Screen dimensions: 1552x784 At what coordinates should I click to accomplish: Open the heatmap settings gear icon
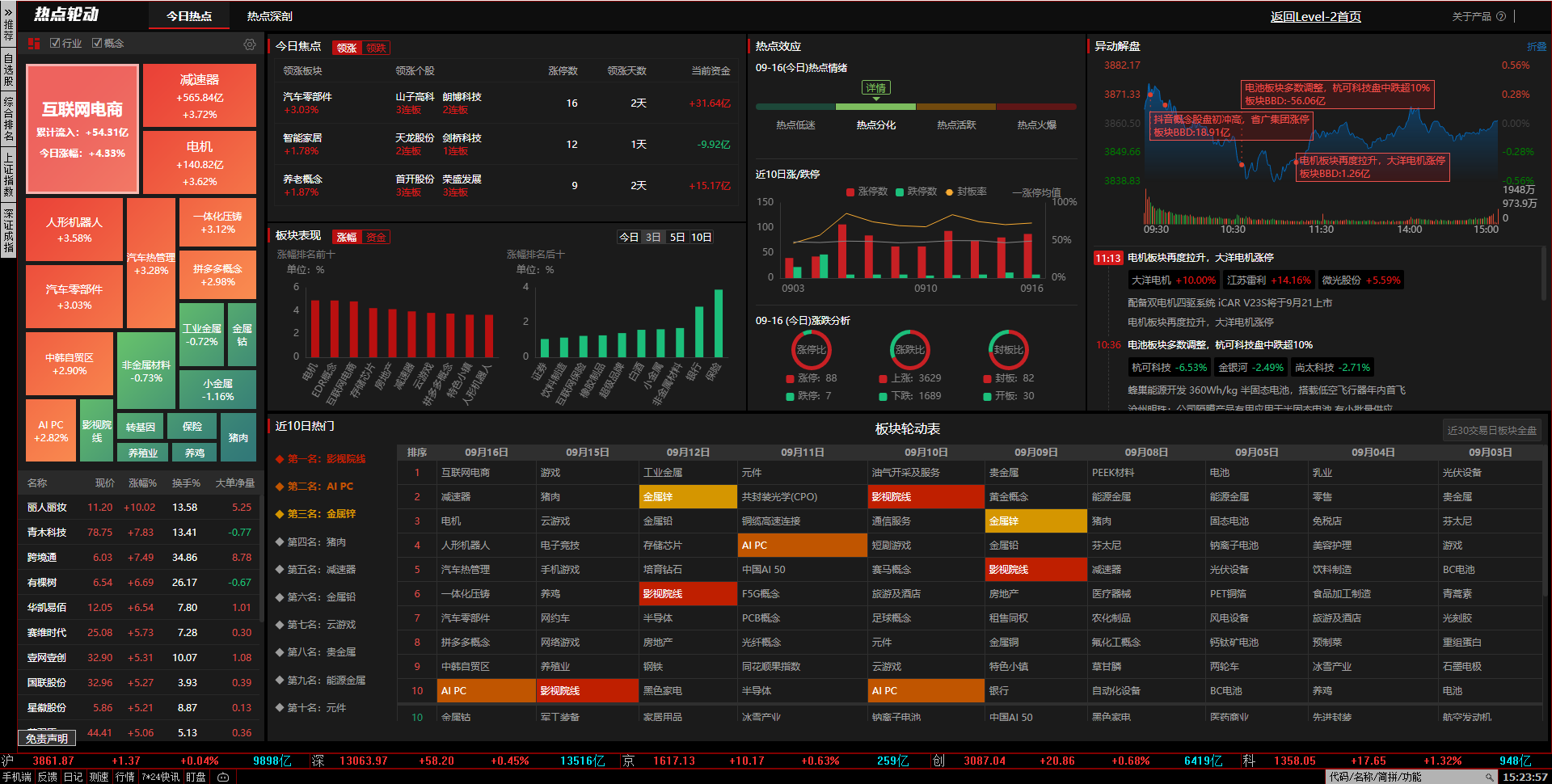pos(250,44)
